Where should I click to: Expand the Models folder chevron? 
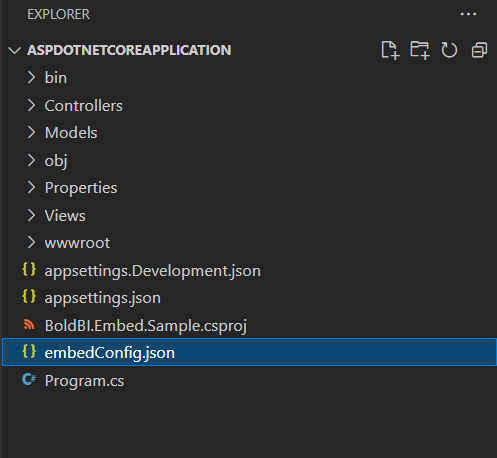pos(31,132)
